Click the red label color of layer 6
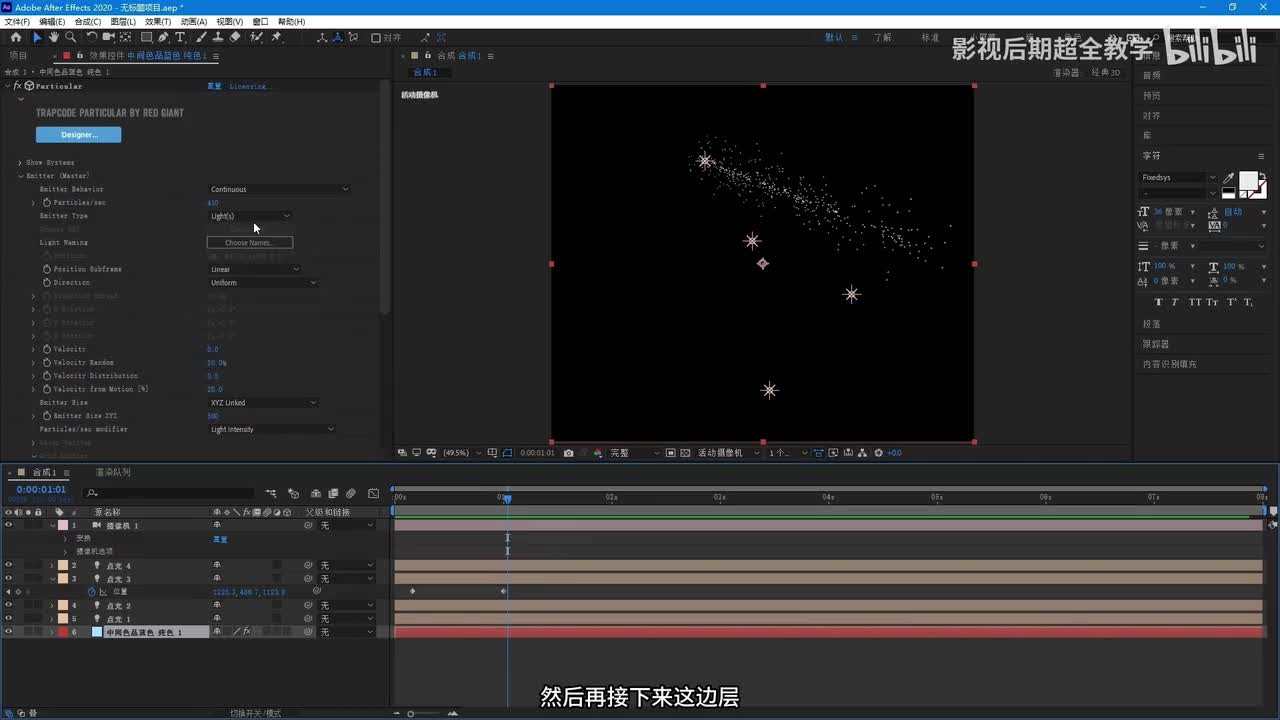The width and height of the screenshot is (1280, 720). [x=62, y=632]
